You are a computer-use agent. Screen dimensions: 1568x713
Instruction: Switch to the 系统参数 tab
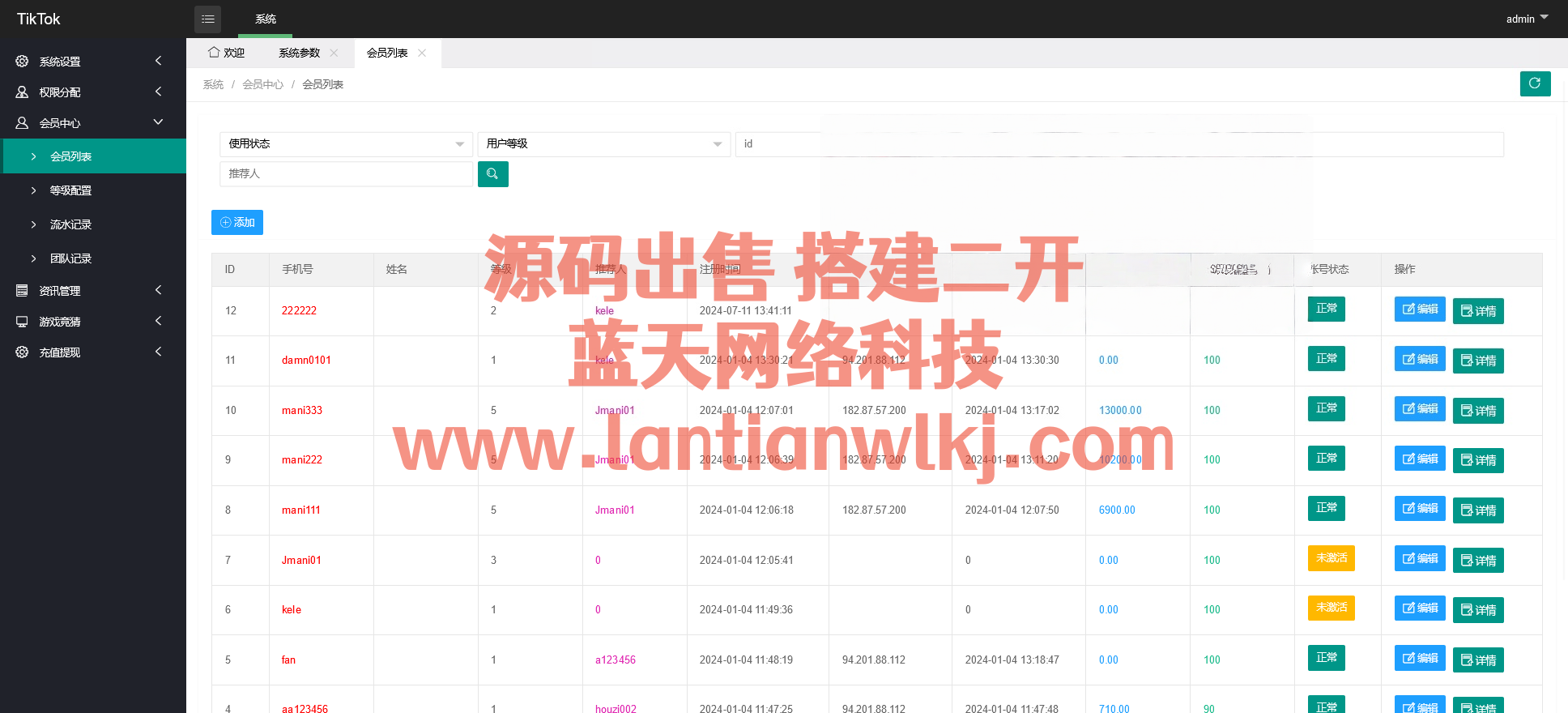[299, 53]
